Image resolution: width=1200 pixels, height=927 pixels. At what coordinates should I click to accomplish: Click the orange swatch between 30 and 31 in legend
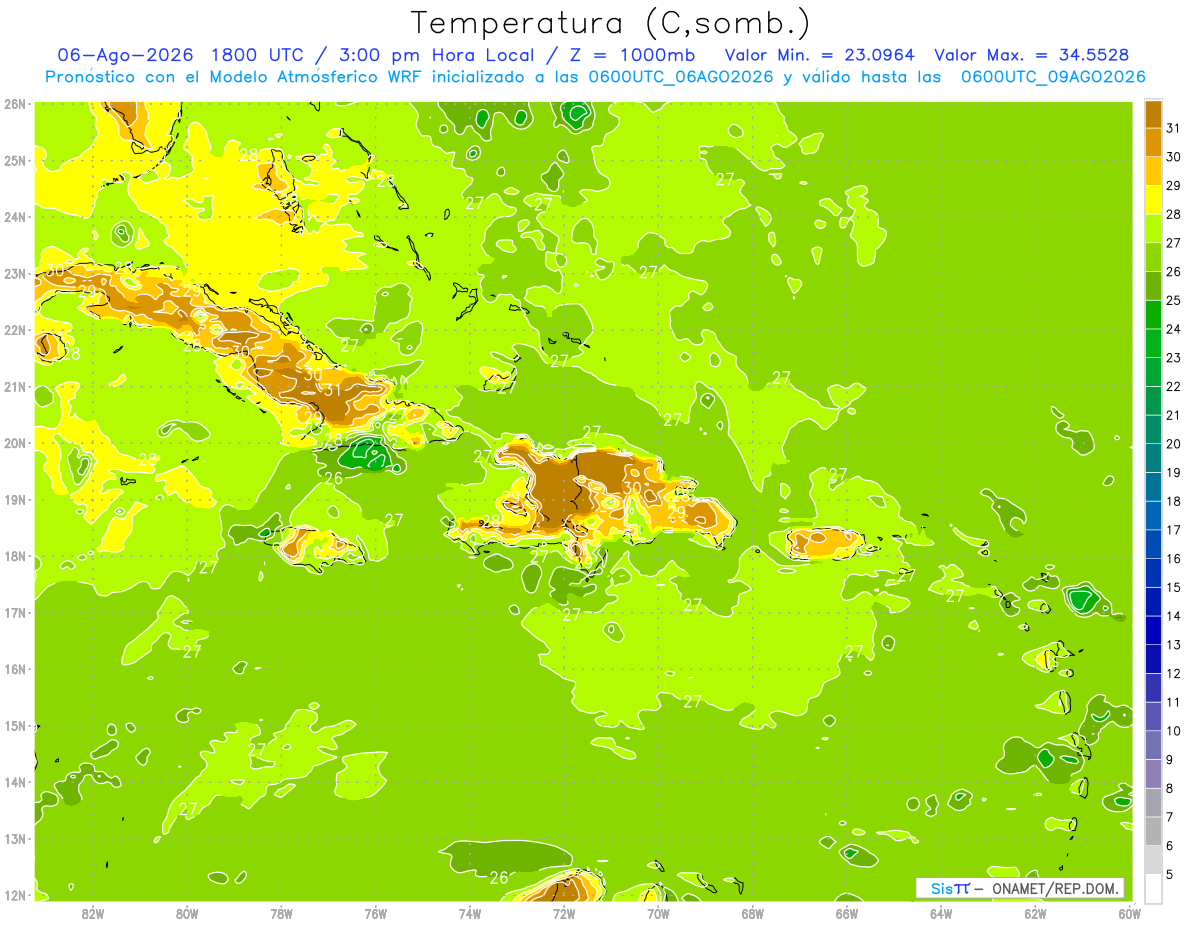click(1152, 142)
